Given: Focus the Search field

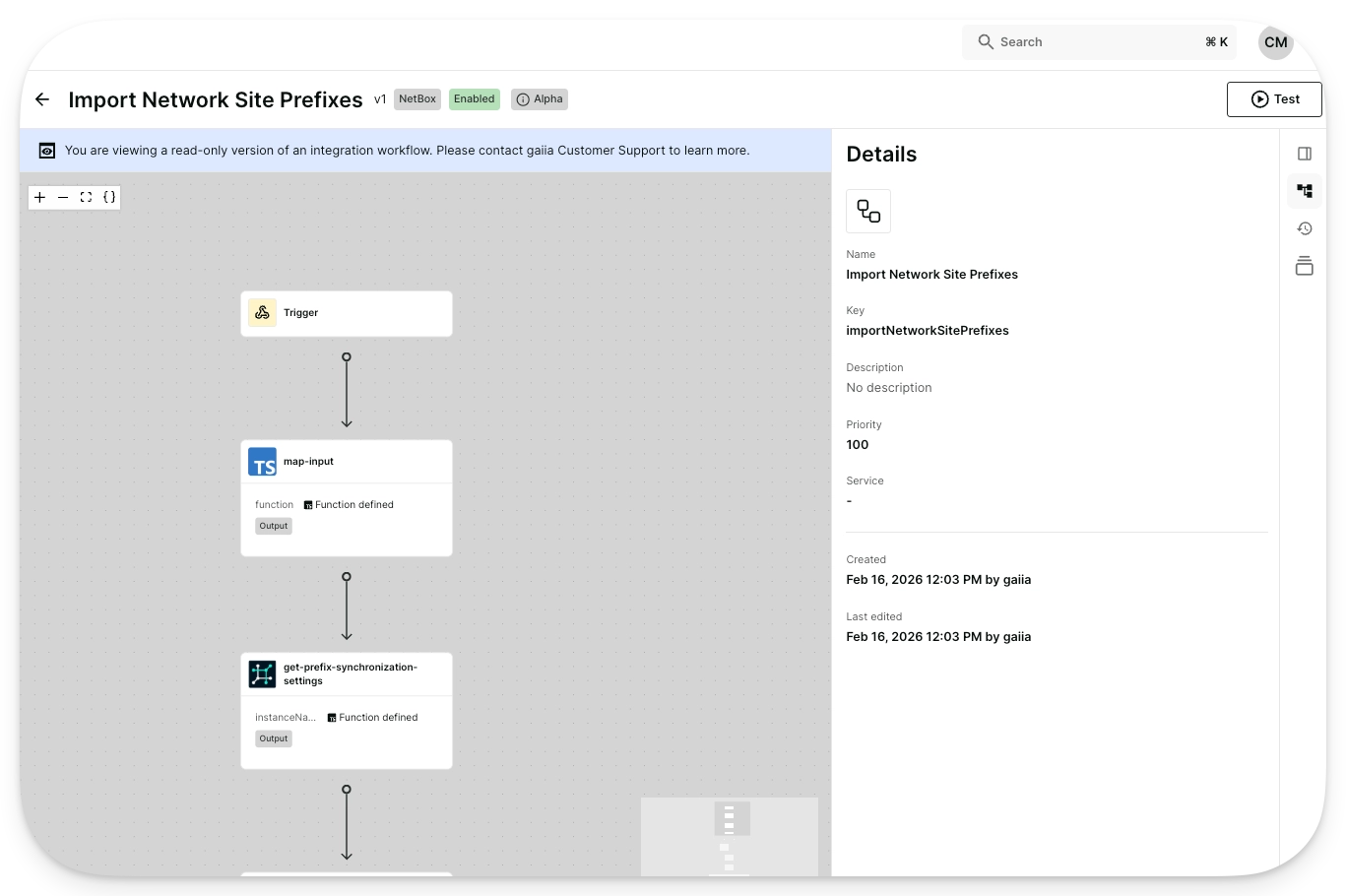Looking at the screenshot, I should 1100,42.
